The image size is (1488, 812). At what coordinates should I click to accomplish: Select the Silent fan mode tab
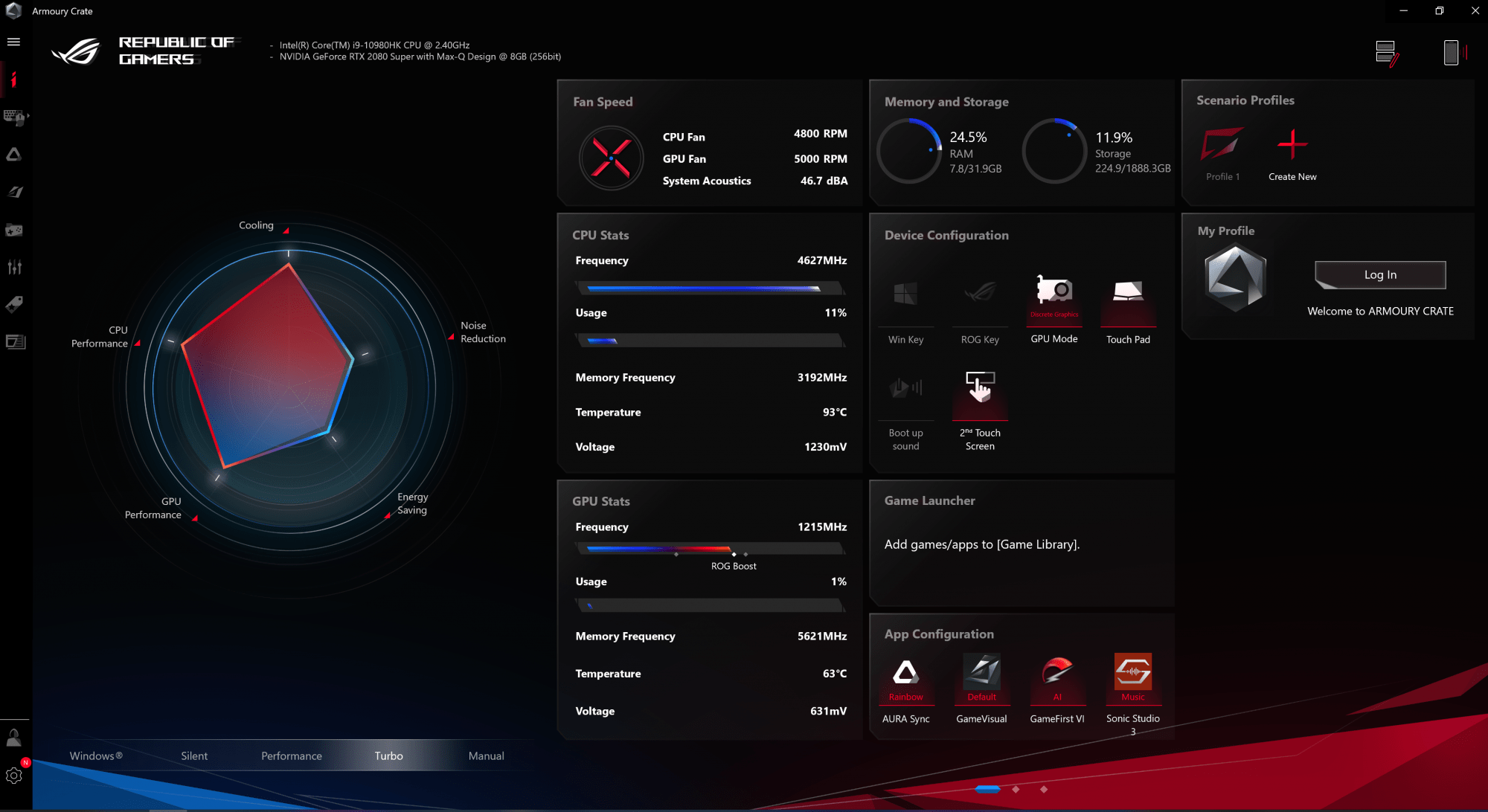pos(194,755)
